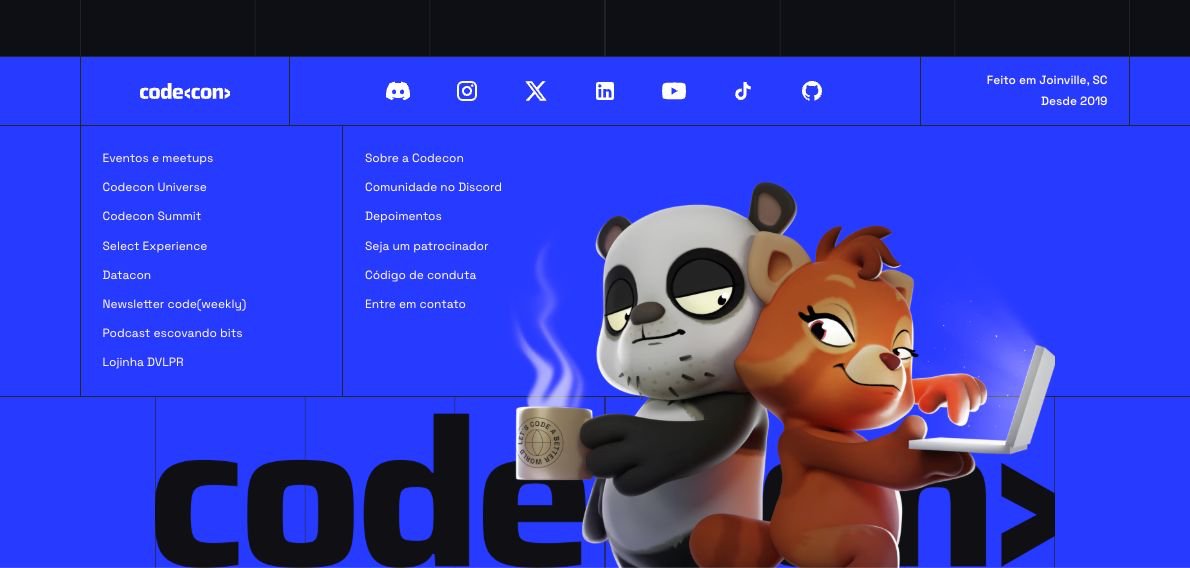Open Podcast escovando bits link

172,333
